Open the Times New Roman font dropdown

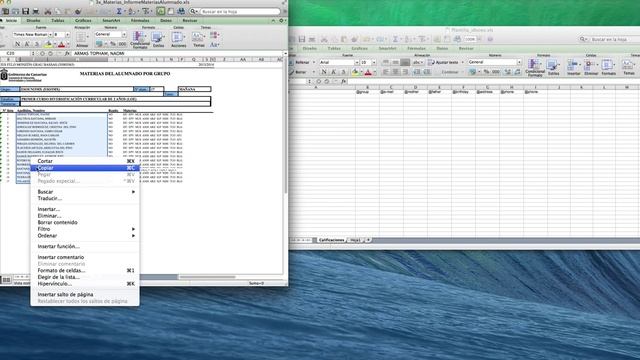(x=50, y=35)
